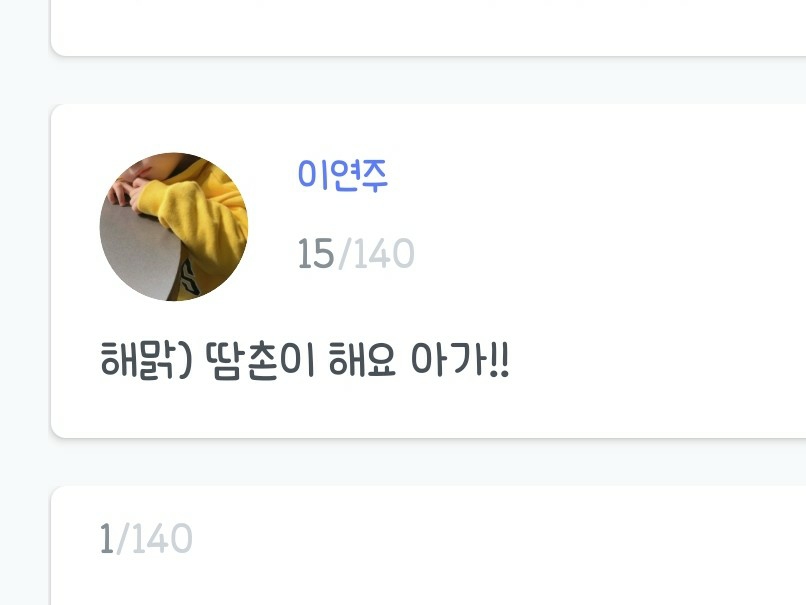Click empty area below the comment text
The height and width of the screenshot is (605, 806).
pos(428,409)
